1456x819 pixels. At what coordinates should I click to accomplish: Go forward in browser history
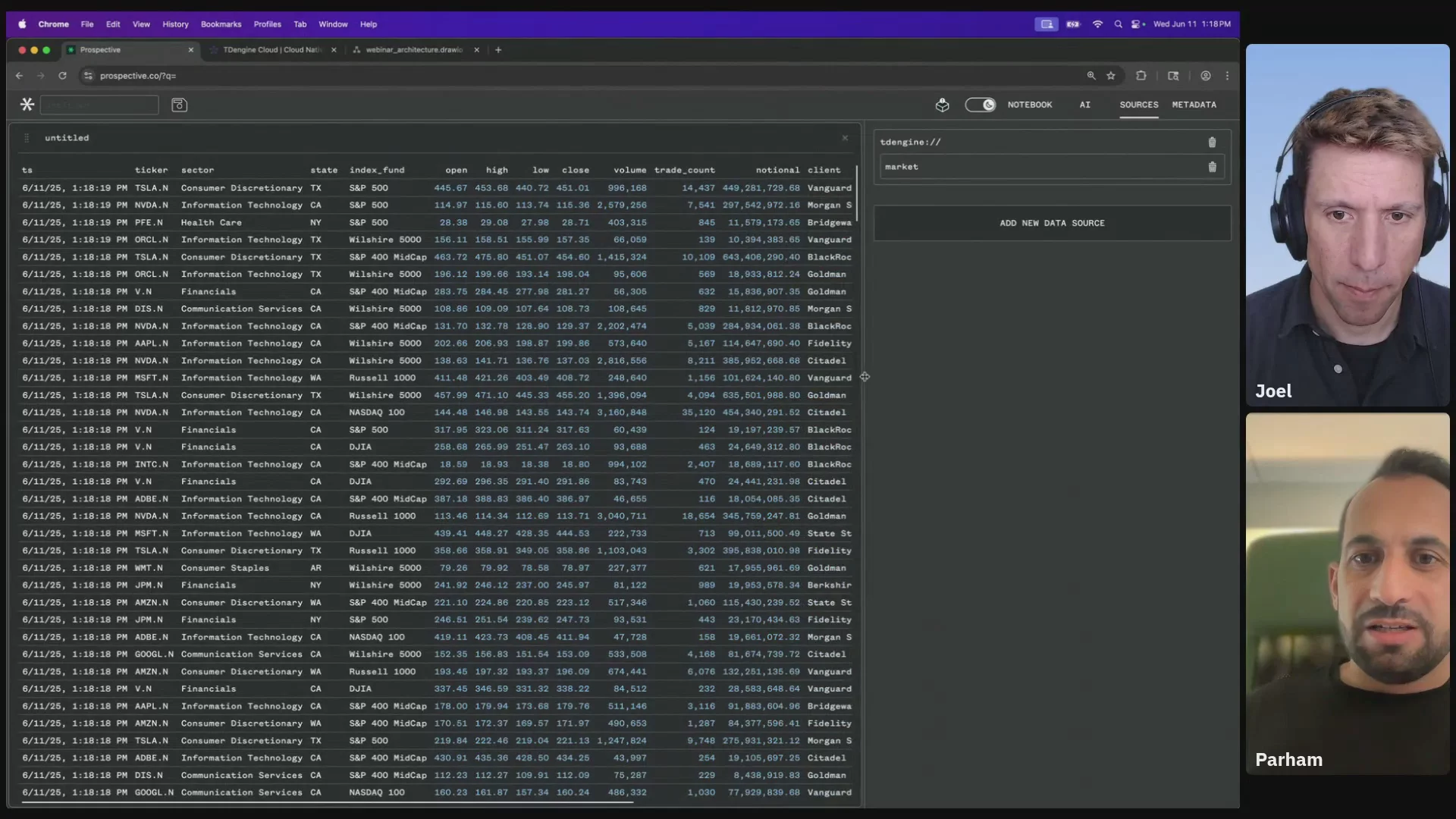[x=41, y=76]
